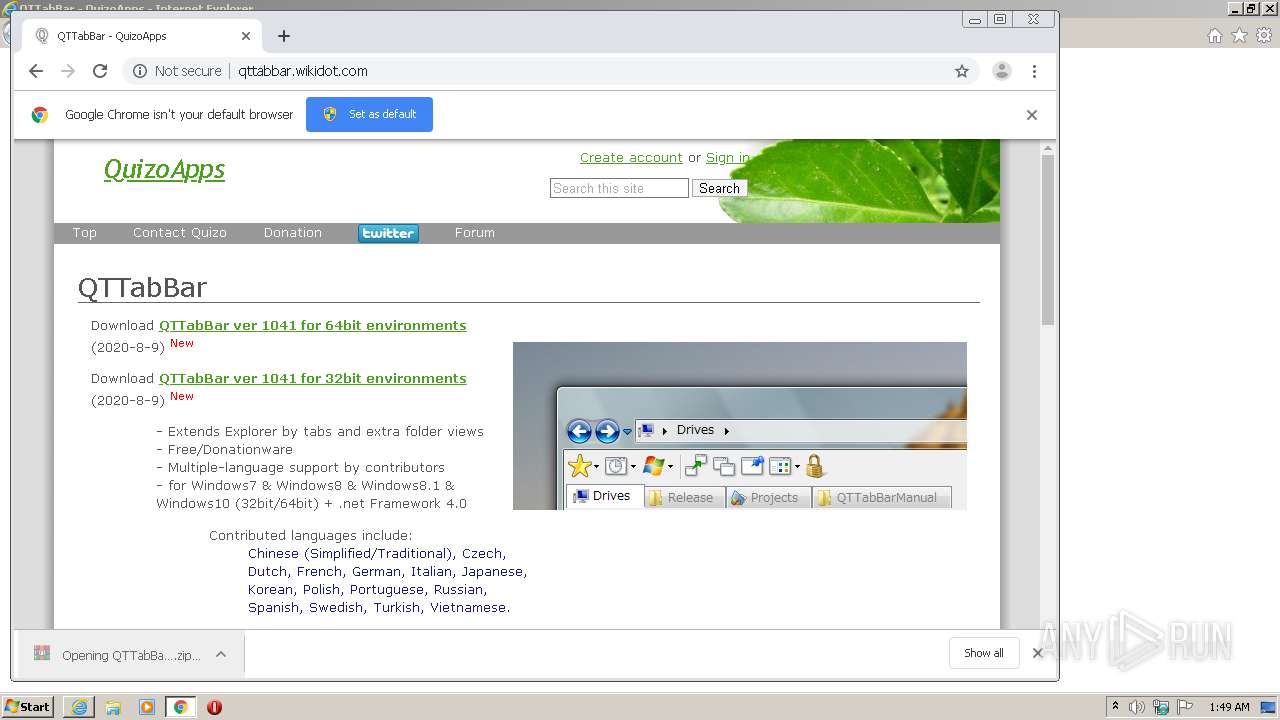Screen dimensions: 1280x720
Task: Bookmark this page with the star icon
Action: coord(962,71)
